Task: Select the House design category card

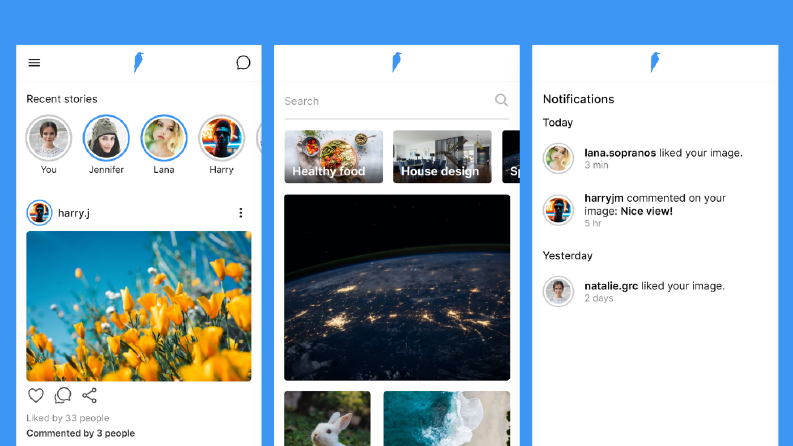Action: [442, 156]
